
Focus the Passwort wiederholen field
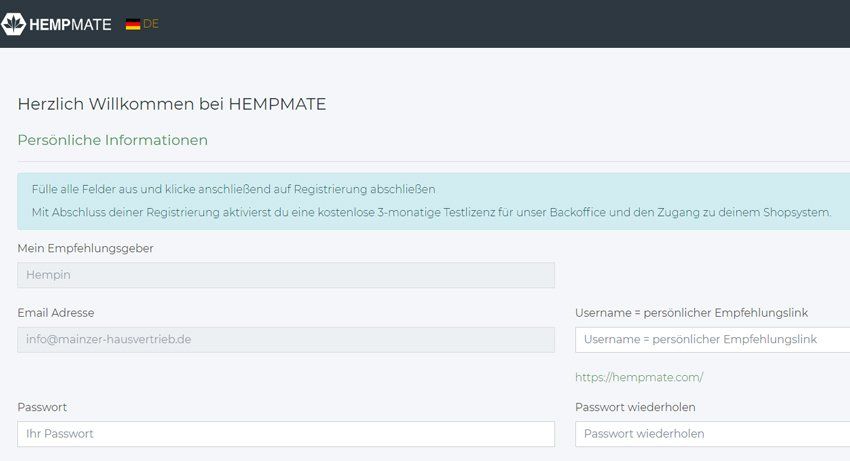[x=712, y=434]
